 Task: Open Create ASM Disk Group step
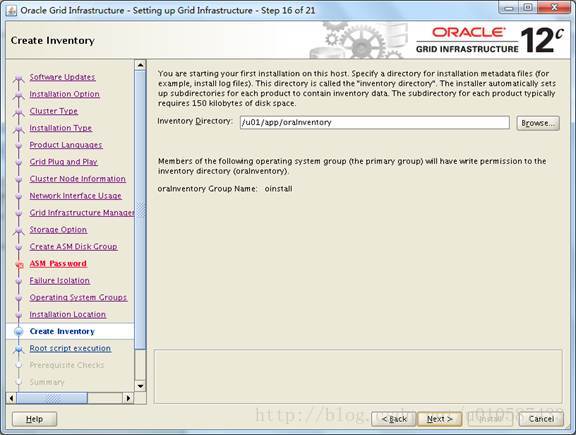[73, 246]
